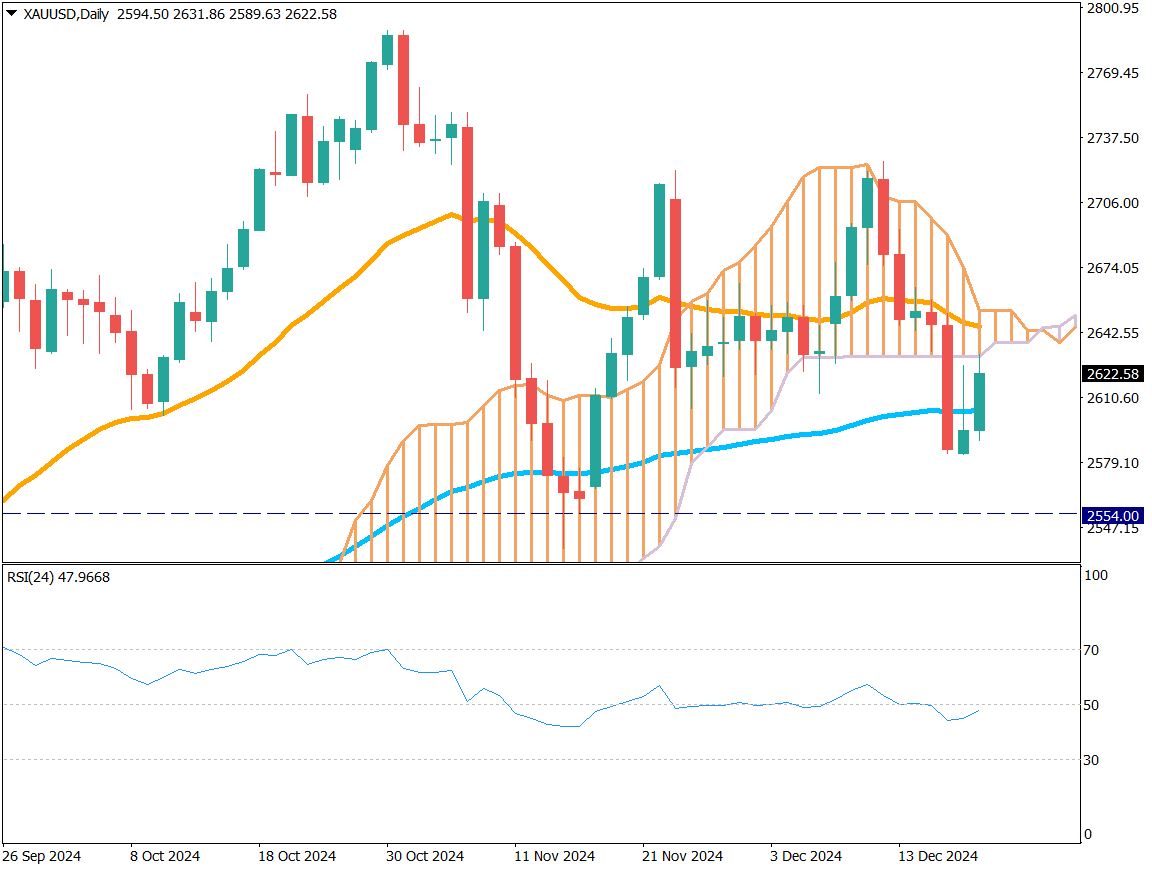
Task: Select the current price tag 2622.58
Action: 1112,374
